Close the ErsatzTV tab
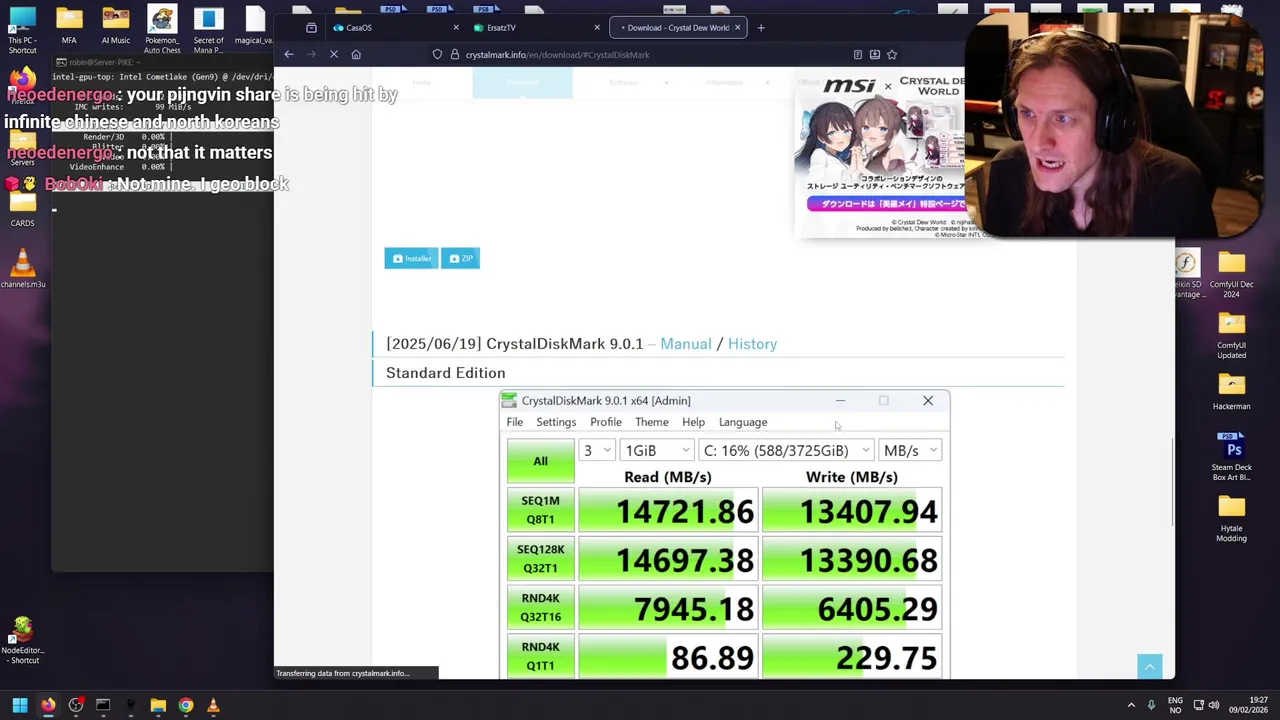1280x720 pixels. [597, 28]
